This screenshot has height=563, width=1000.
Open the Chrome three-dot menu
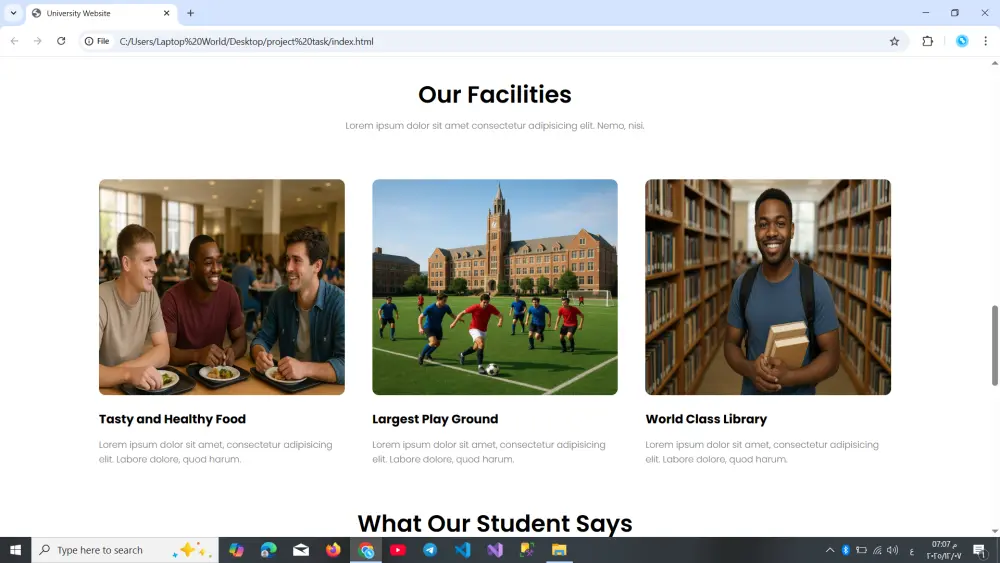[x=985, y=41]
